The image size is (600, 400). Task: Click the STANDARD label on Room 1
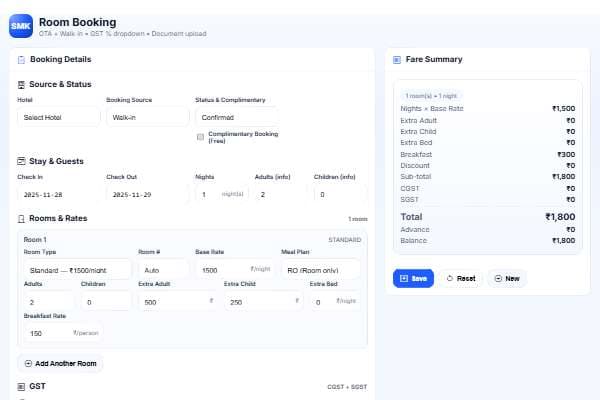345,240
